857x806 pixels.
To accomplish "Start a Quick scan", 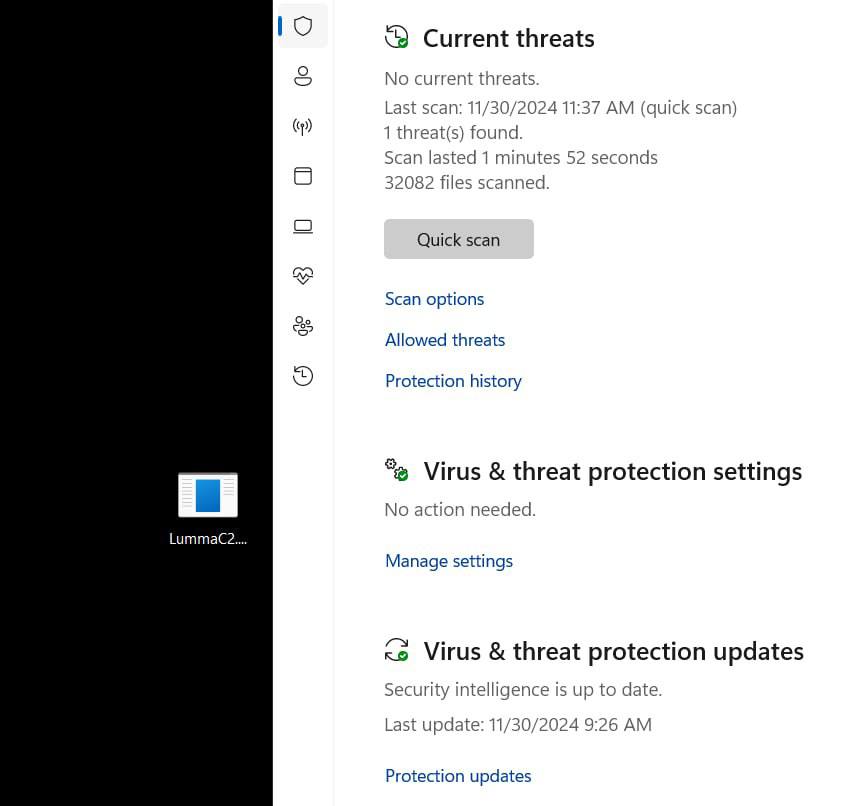I will (458, 239).
